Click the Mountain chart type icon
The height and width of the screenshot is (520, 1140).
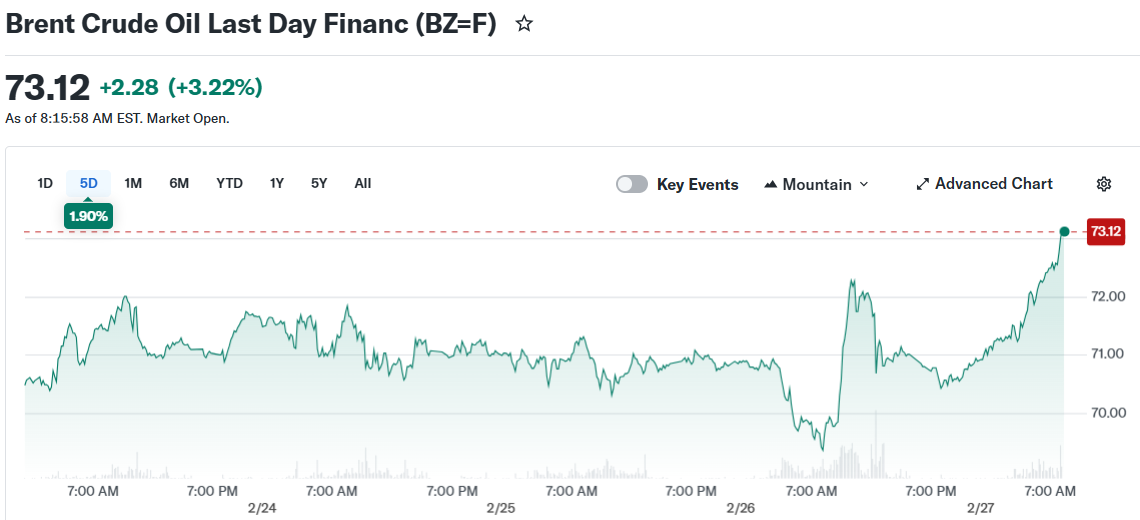[771, 185]
